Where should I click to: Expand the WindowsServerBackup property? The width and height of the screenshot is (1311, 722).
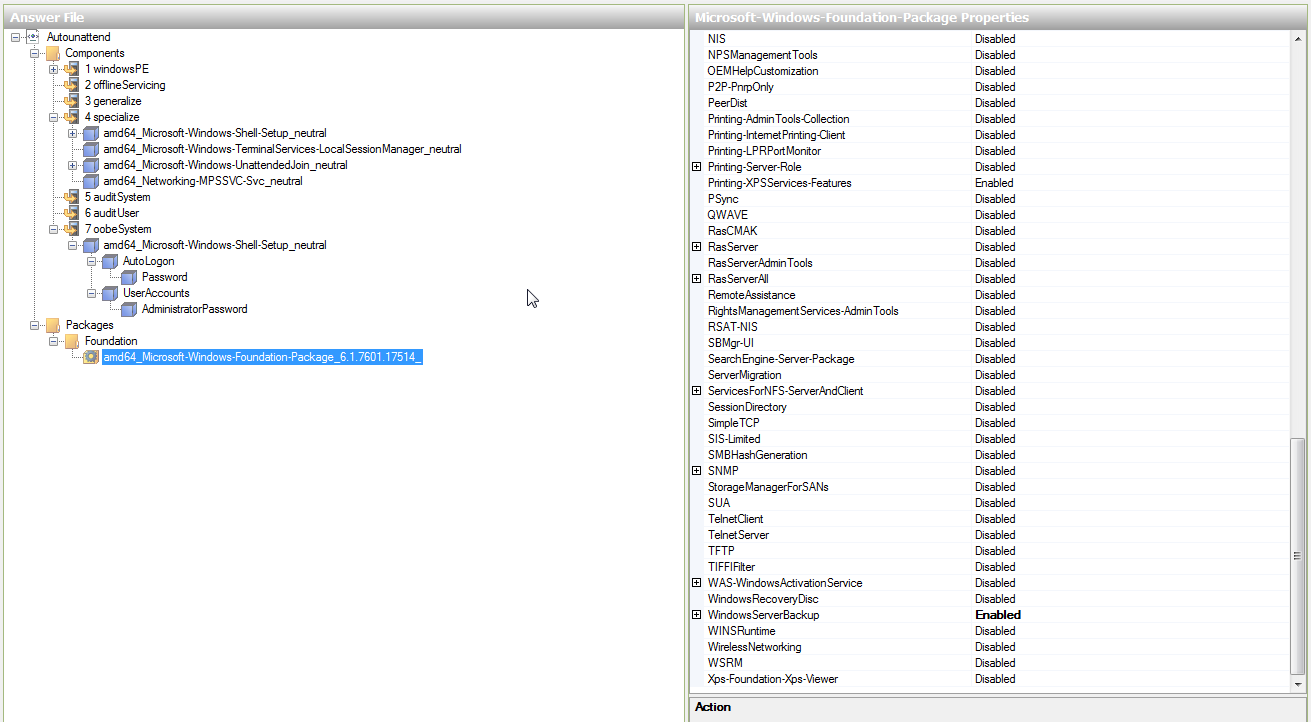click(697, 615)
